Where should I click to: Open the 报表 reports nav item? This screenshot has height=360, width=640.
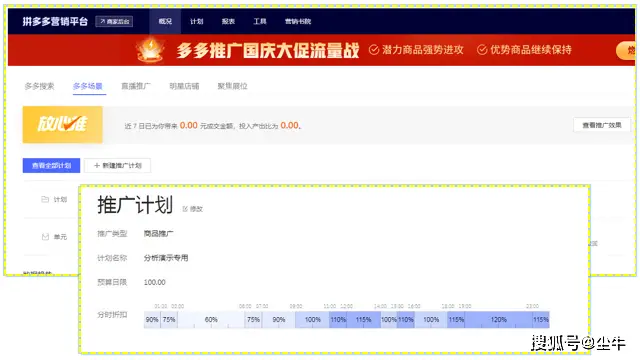(x=228, y=21)
